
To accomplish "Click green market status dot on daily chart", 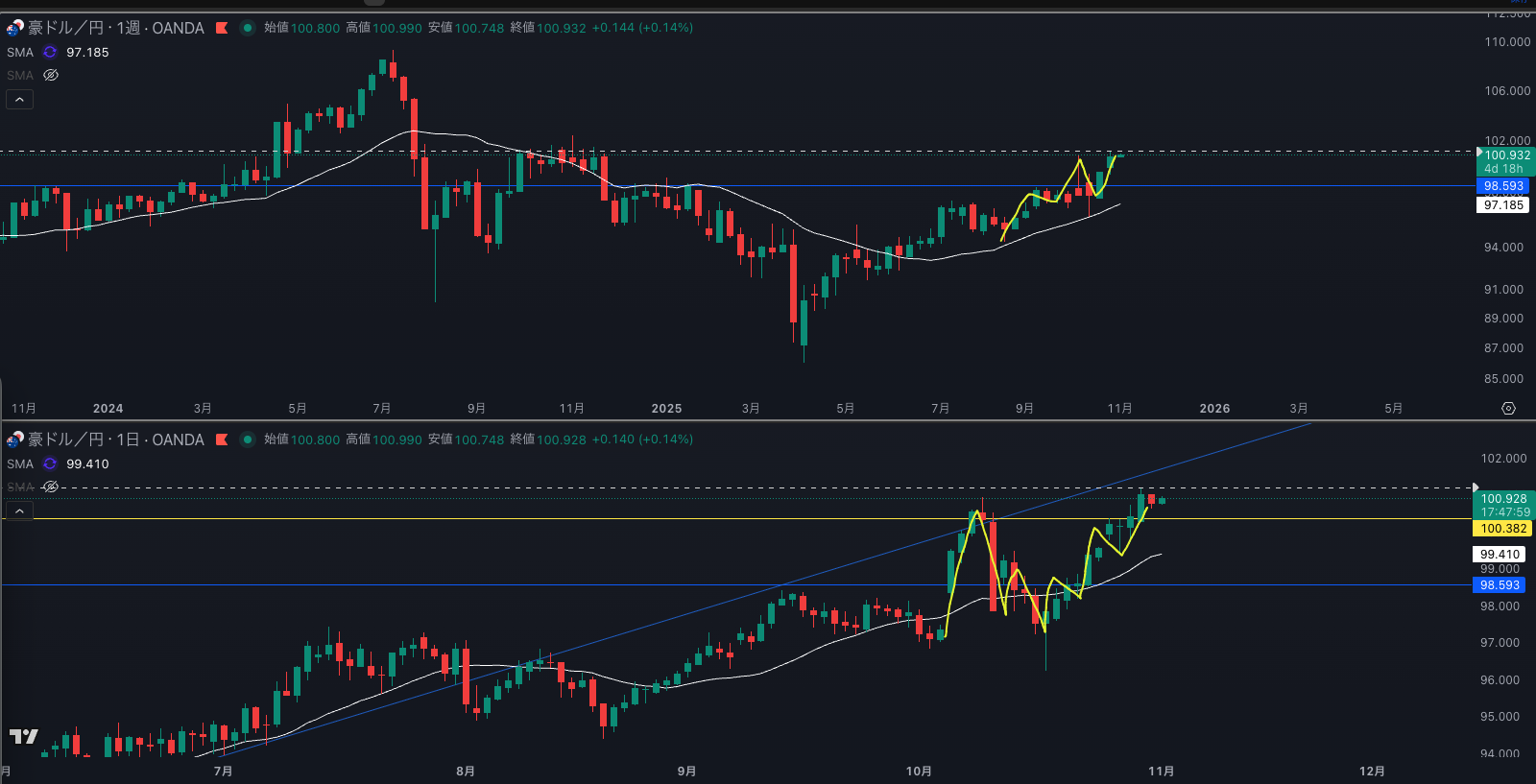I will point(247,440).
